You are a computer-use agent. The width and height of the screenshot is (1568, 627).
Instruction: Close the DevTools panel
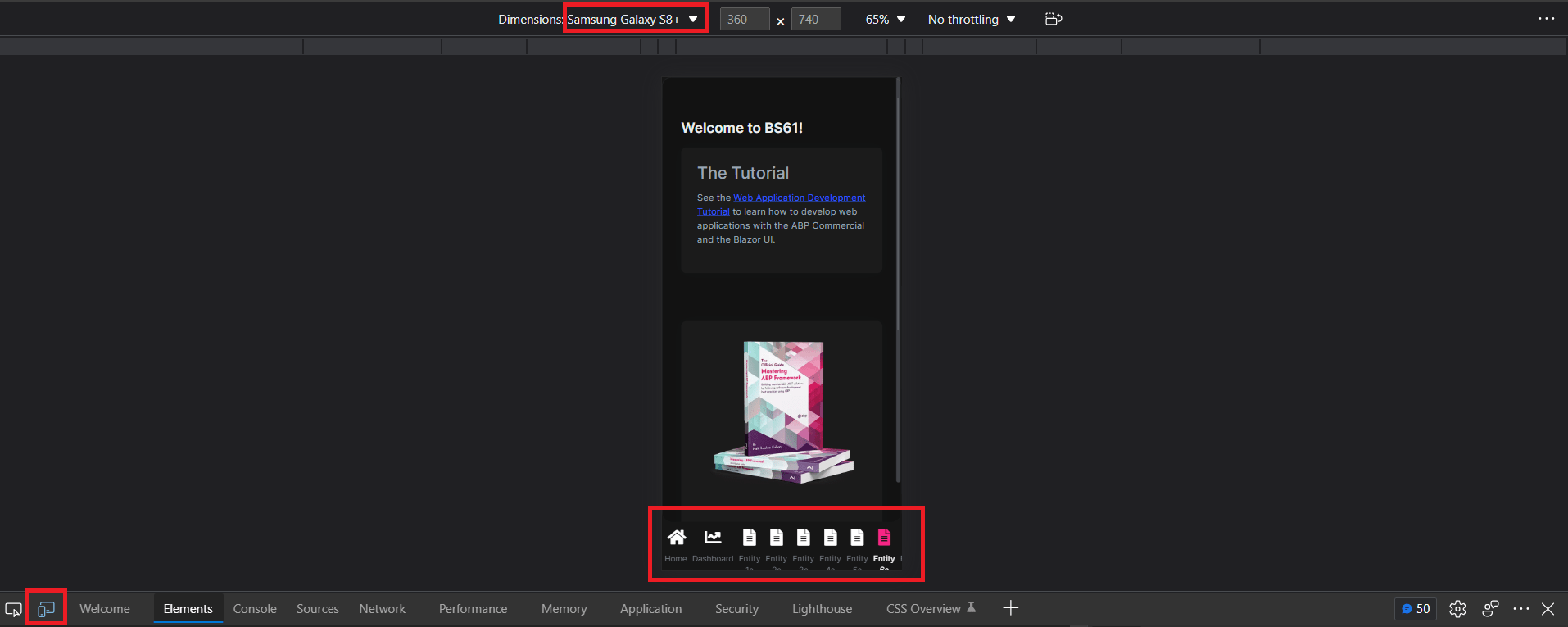click(1548, 609)
